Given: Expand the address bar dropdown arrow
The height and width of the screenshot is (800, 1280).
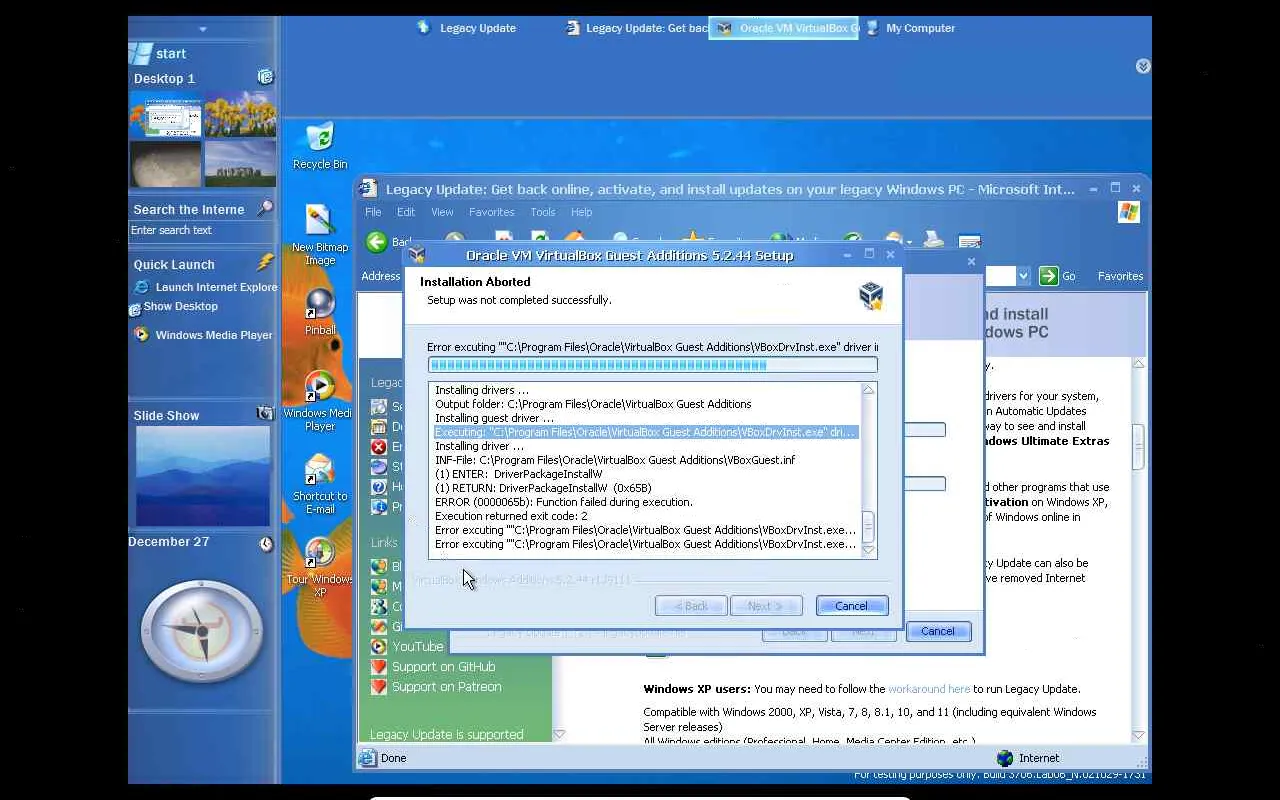Looking at the screenshot, I should point(1023,275).
